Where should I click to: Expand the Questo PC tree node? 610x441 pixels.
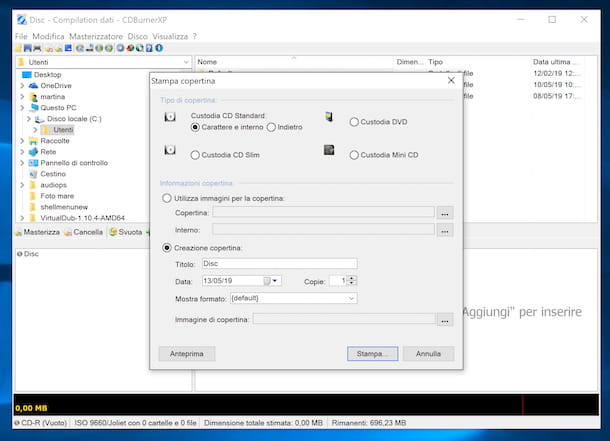coord(22,108)
